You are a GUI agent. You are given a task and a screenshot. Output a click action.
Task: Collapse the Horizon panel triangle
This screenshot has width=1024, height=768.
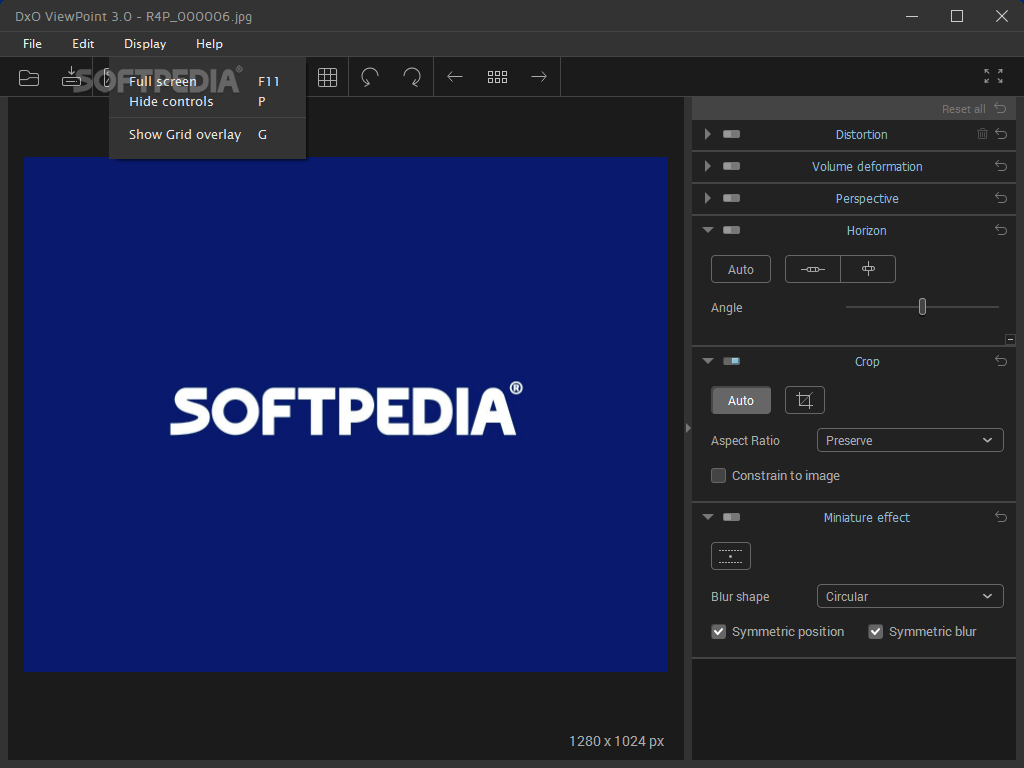(708, 230)
